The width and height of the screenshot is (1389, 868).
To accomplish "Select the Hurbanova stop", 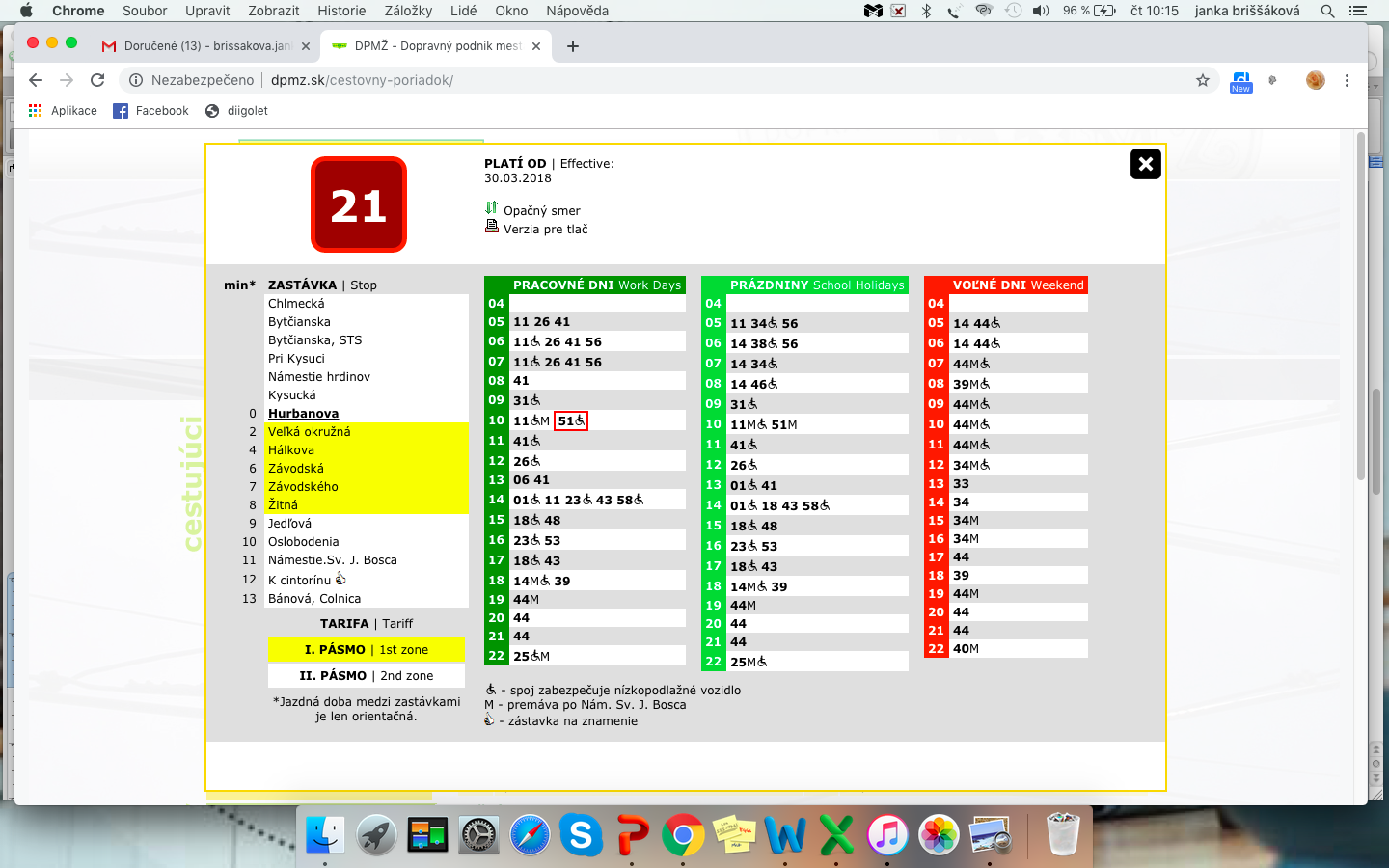I will click(x=303, y=414).
